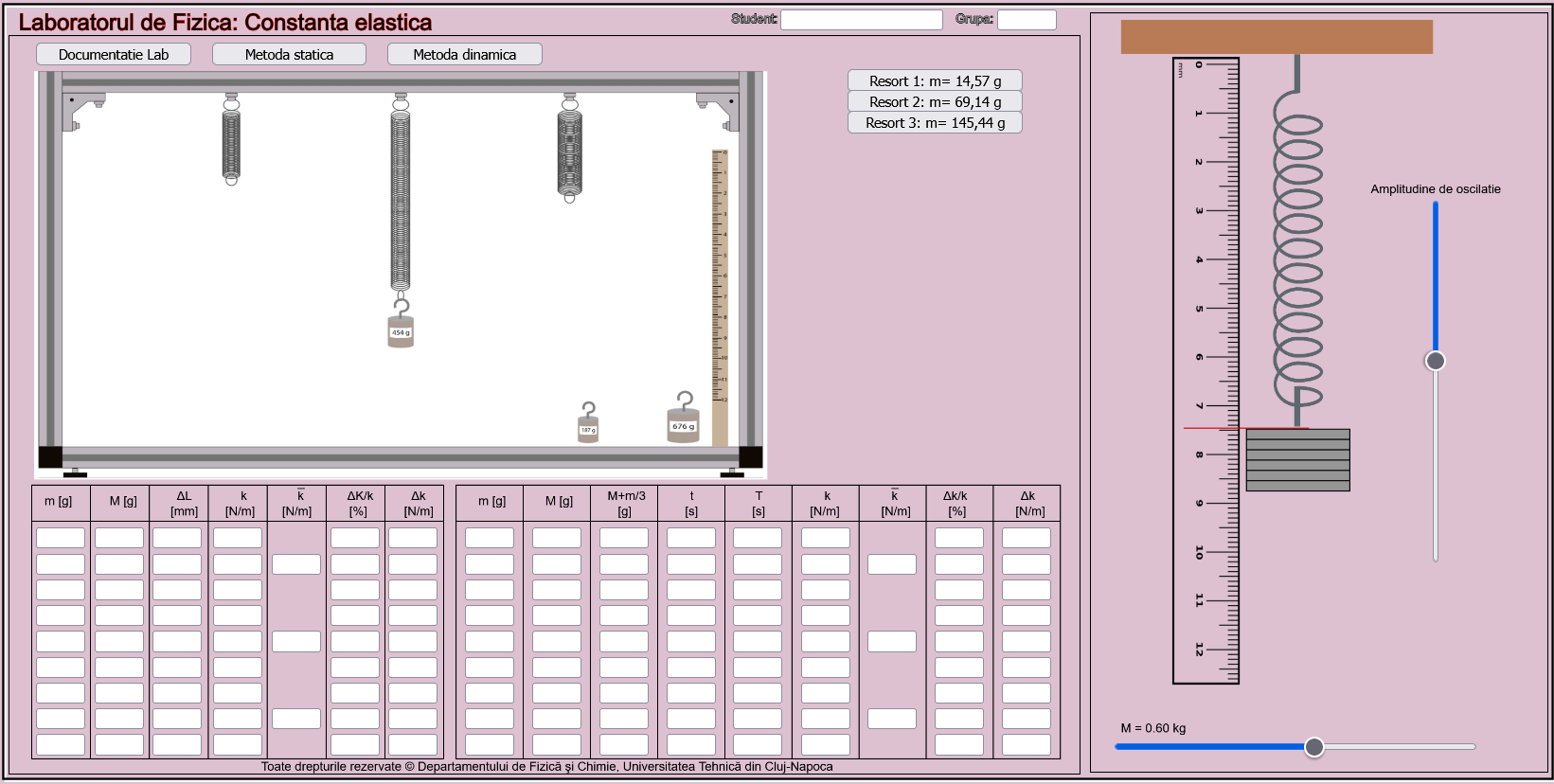Focus the Grupa input field
The width and height of the screenshot is (1554, 784).
(x=1027, y=20)
